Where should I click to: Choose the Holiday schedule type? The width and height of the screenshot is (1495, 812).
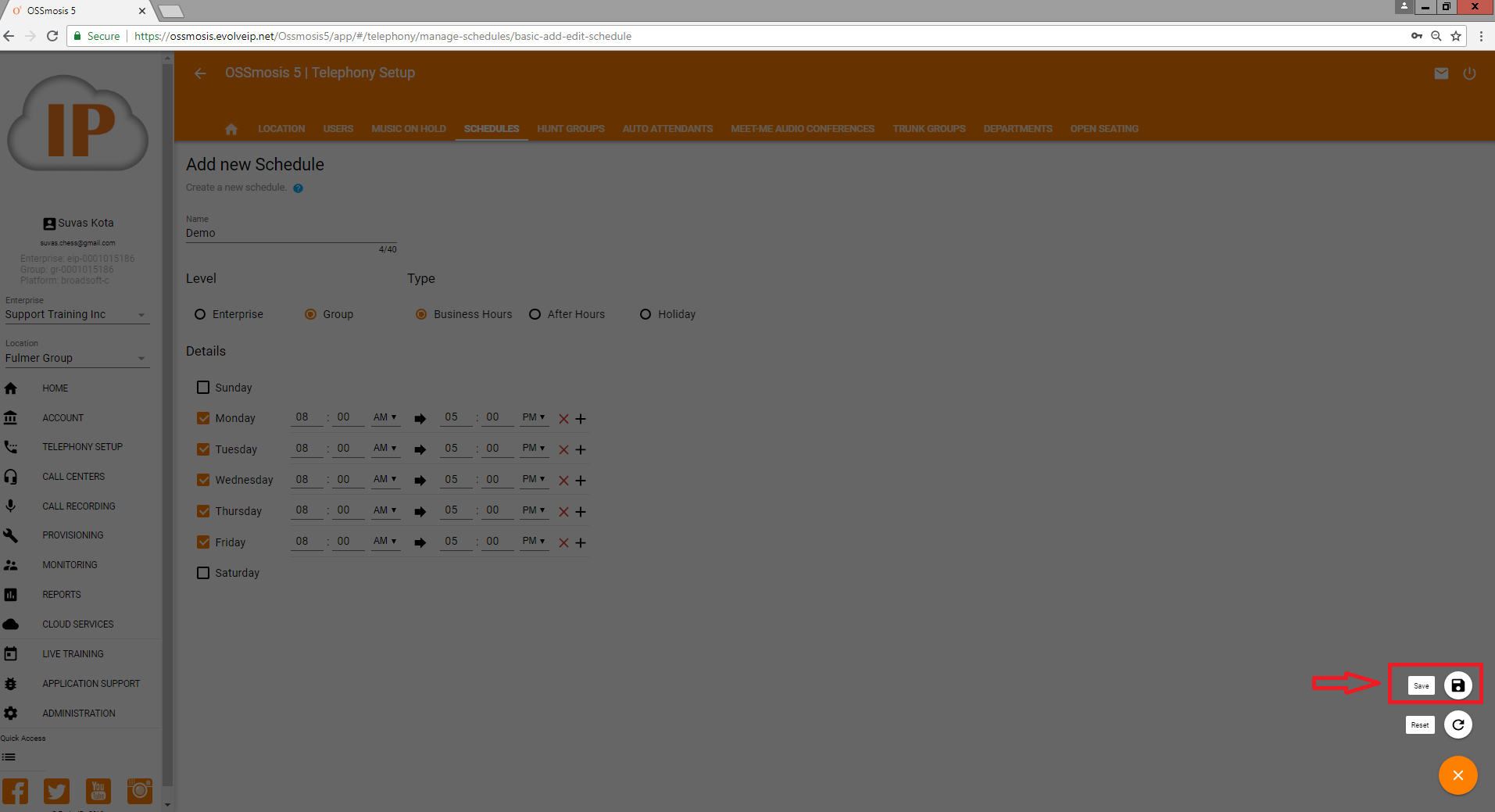(646, 314)
